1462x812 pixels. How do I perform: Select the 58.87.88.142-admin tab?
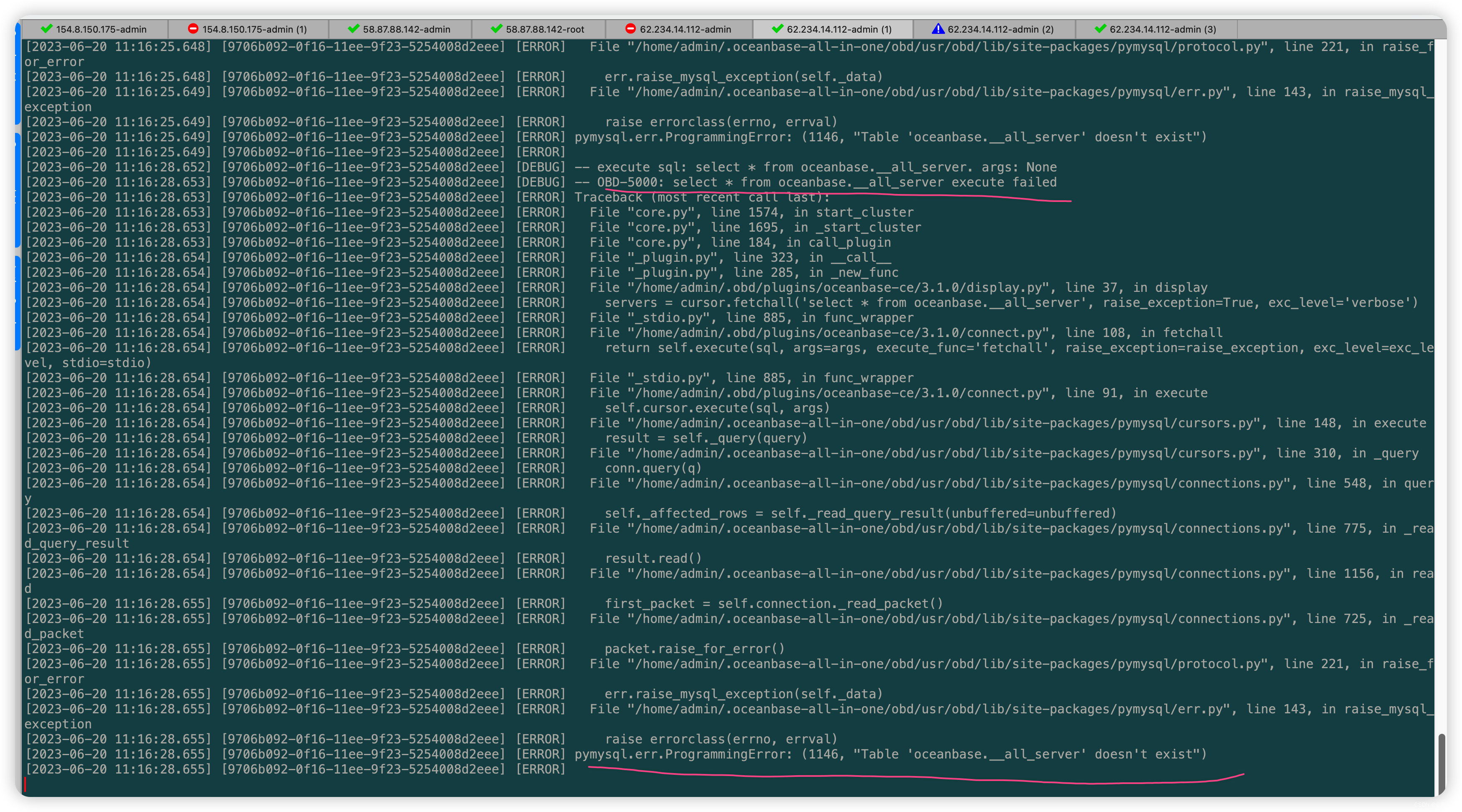tap(406, 30)
